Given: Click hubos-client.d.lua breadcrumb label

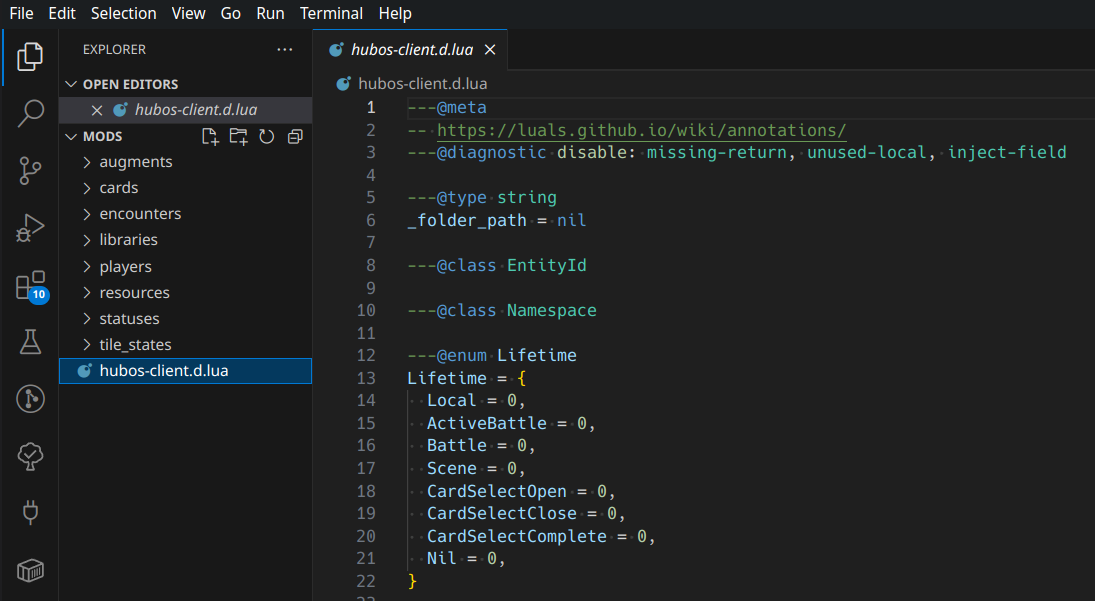Looking at the screenshot, I should pyautogui.click(x=422, y=84).
